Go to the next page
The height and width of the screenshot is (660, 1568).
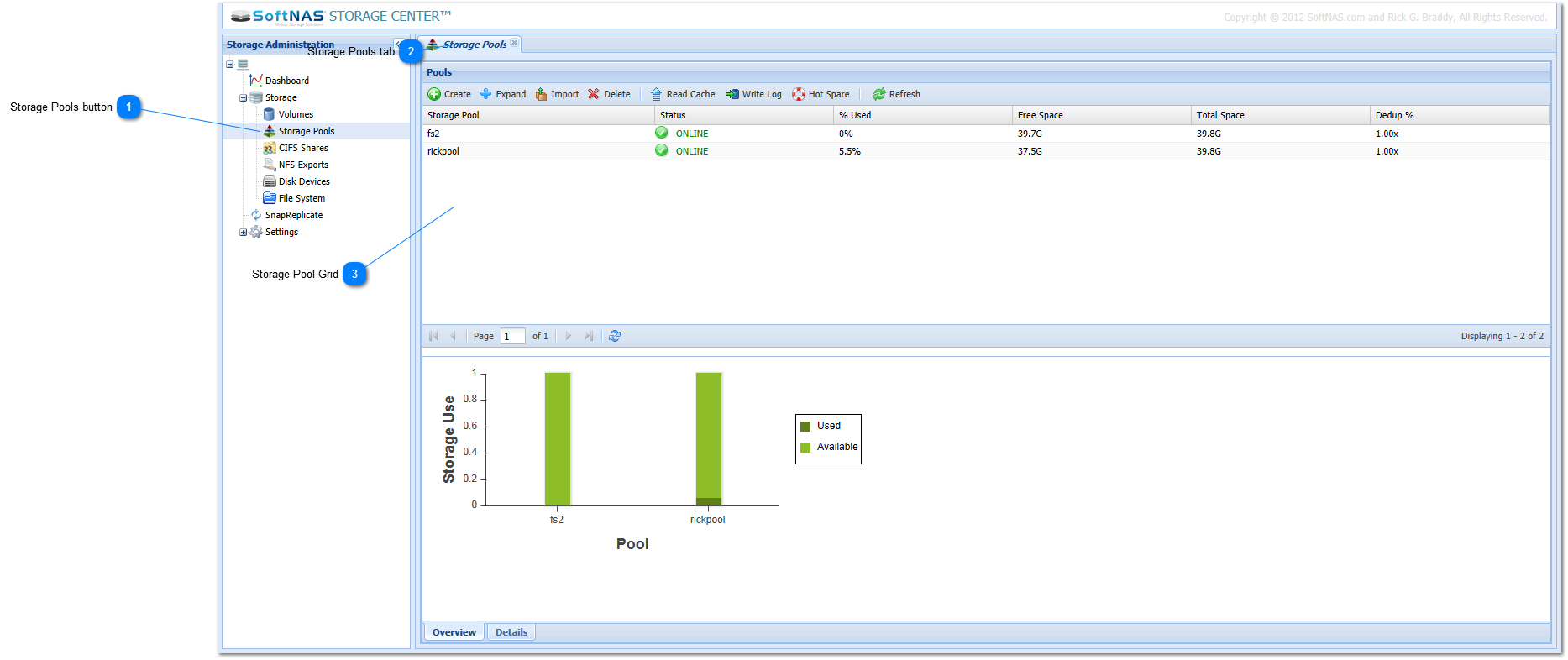pos(569,336)
